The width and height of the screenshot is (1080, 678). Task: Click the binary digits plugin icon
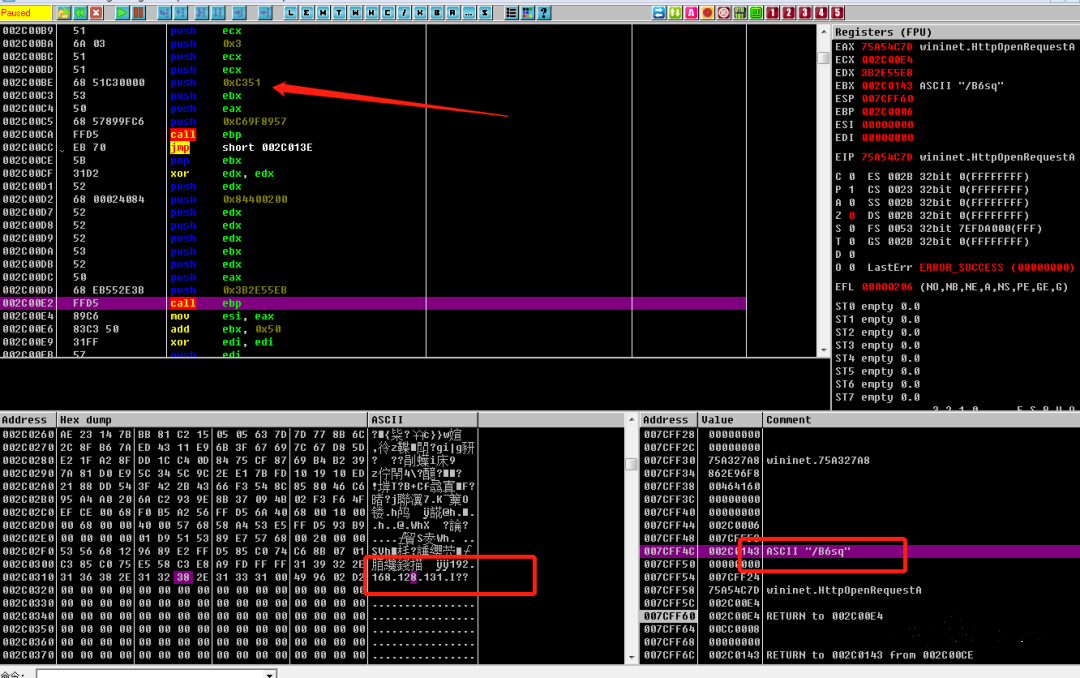pos(740,13)
